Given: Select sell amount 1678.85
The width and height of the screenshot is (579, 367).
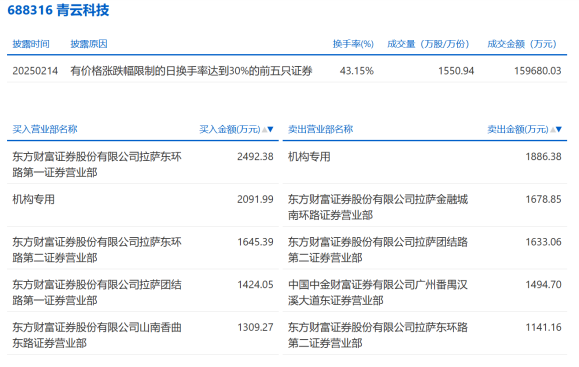Looking at the screenshot, I should (x=544, y=199).
